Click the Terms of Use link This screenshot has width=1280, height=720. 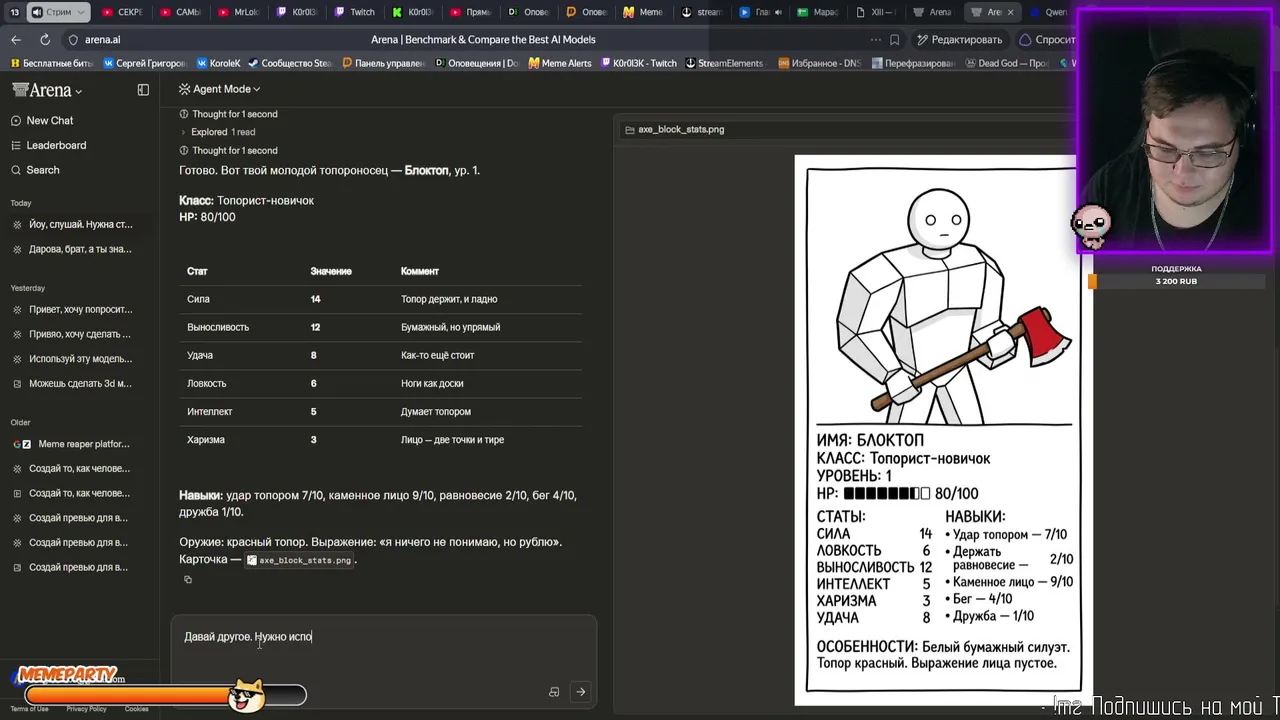point(29,709)
